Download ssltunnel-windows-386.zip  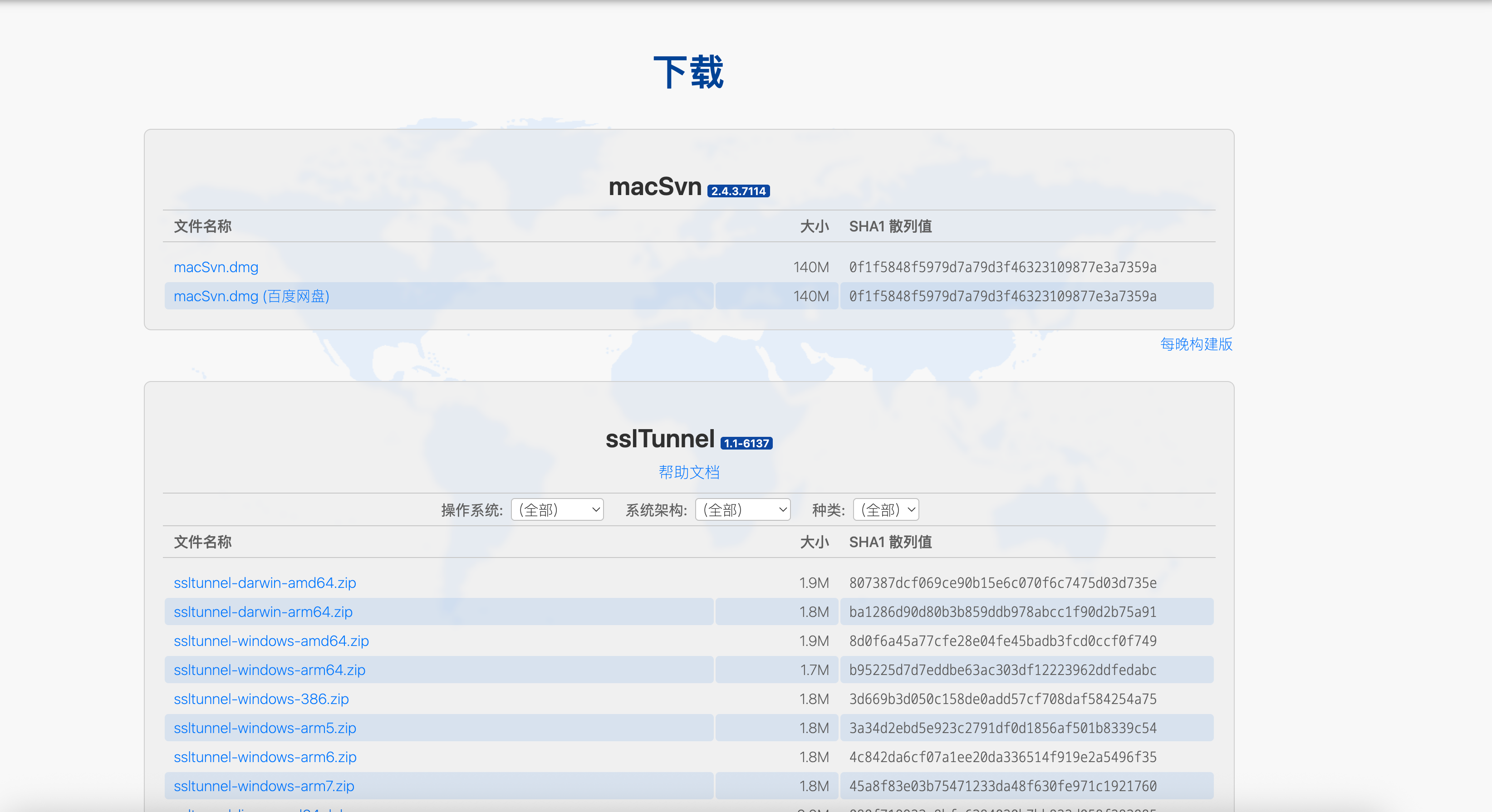[261, 699]
